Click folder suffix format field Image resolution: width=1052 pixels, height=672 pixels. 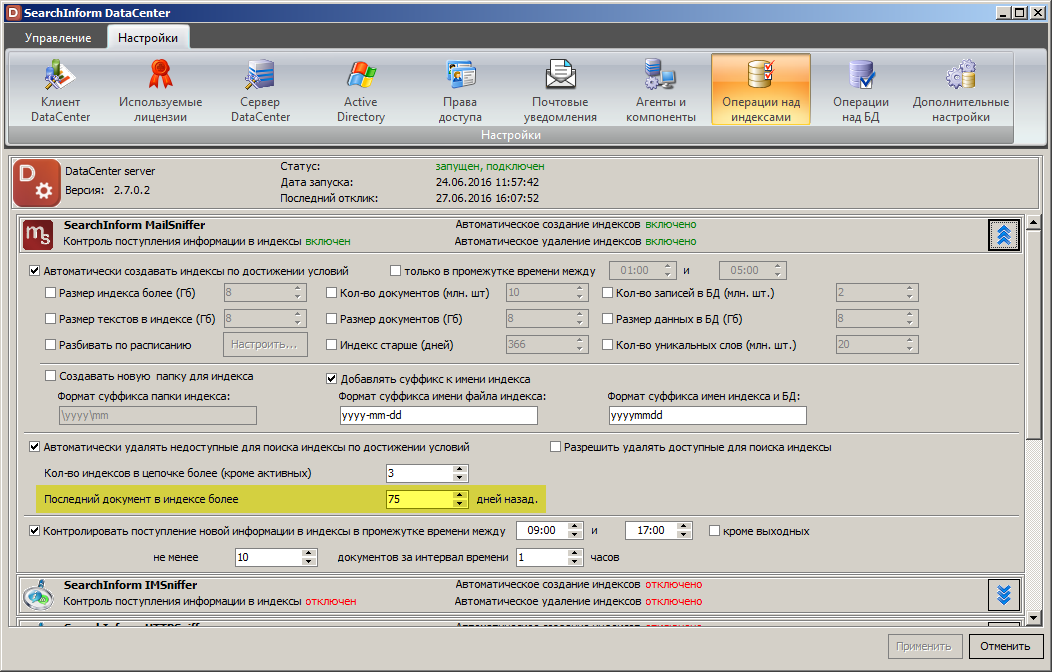click(158, 415)
